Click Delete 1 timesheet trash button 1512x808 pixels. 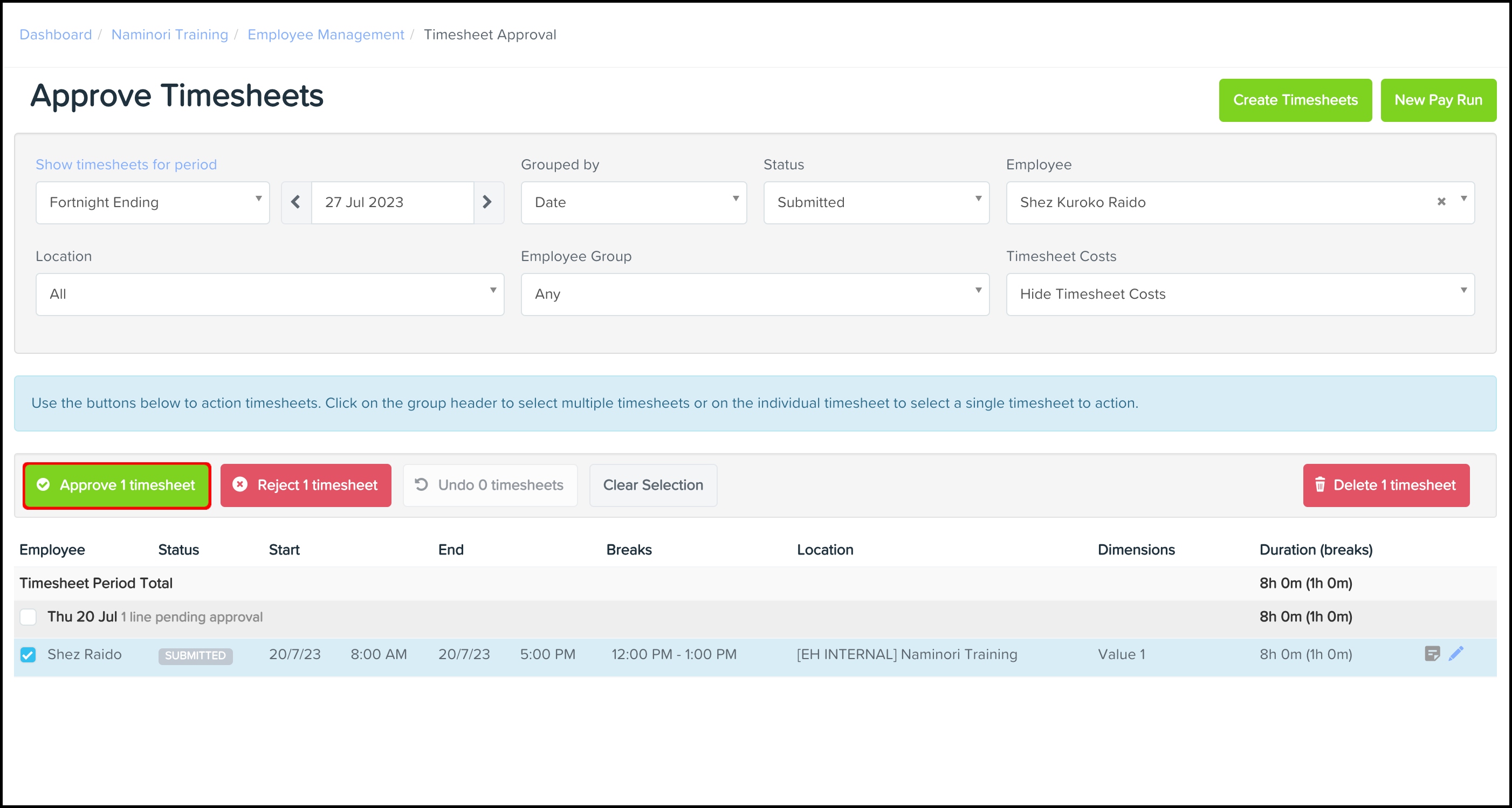(x=1386, y=485)
